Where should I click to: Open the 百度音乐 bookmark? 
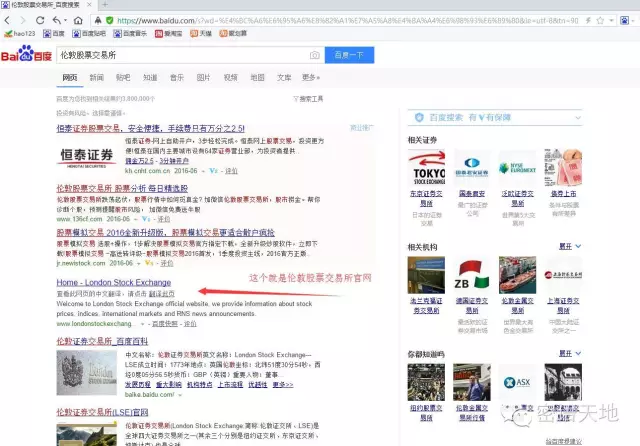point(130,33)
